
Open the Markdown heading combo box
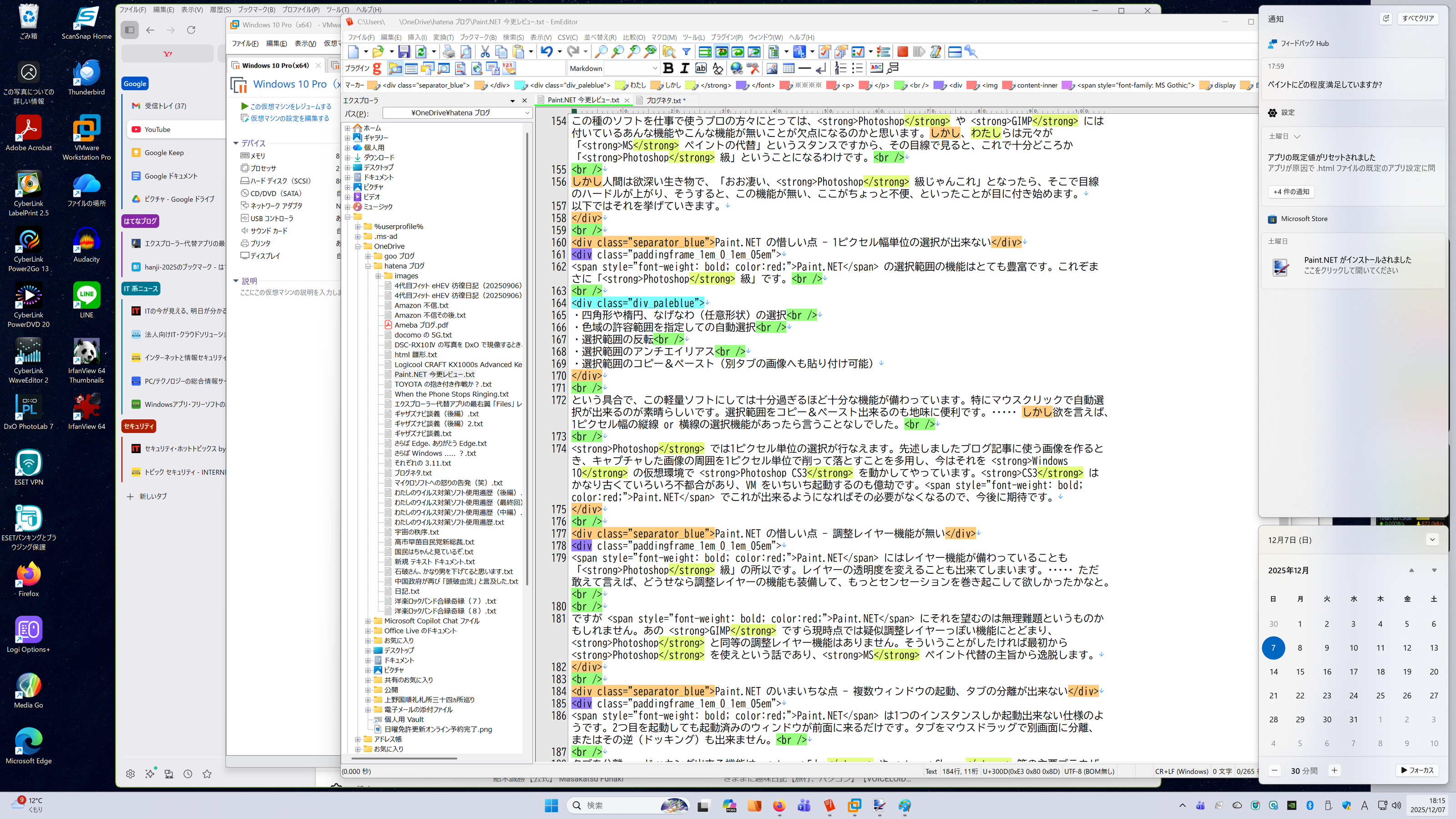pos(655,68)
